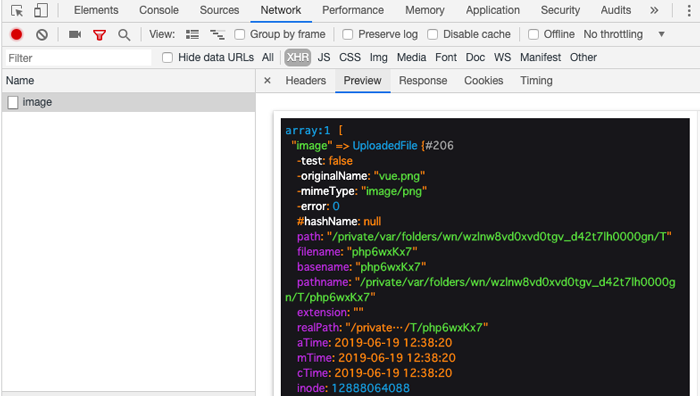Image resolution: width=700 pixels, height=396 pixels.
Task: Select the image request name
Action: tap(38, 102)
